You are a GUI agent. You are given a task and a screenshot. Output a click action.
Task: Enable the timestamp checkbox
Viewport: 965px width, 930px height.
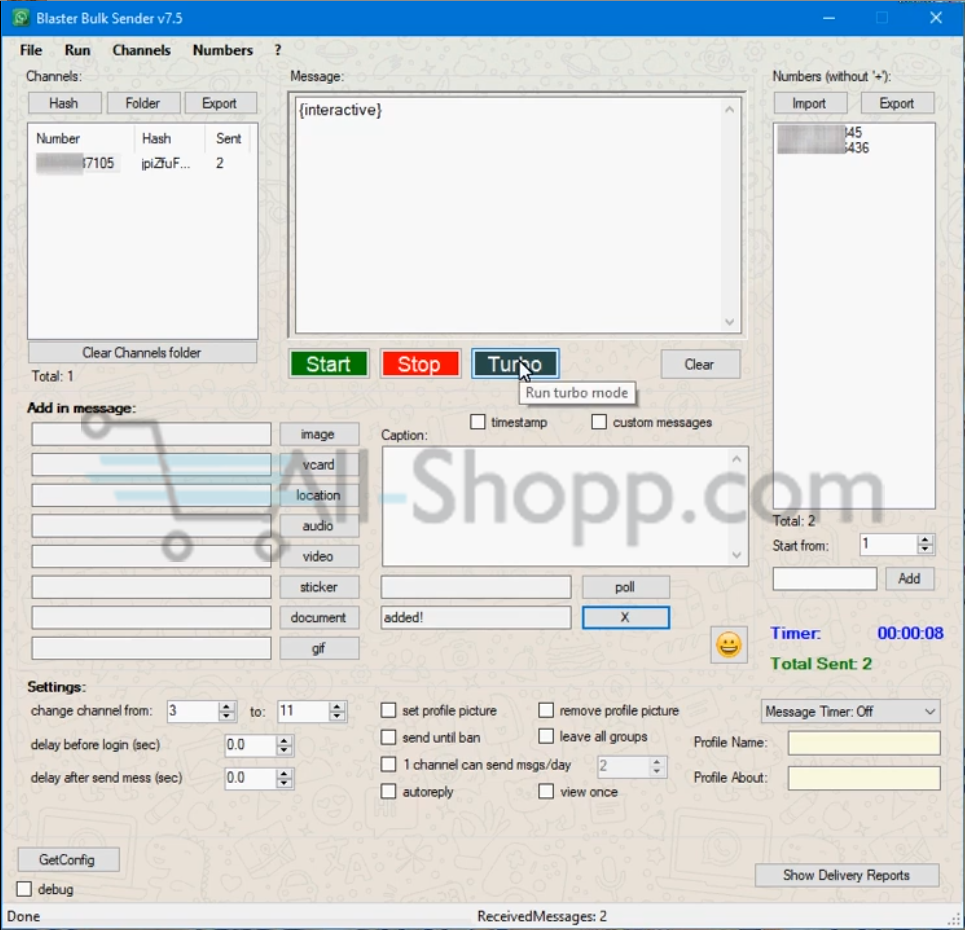pyautogui.click(x=478, y=422)
